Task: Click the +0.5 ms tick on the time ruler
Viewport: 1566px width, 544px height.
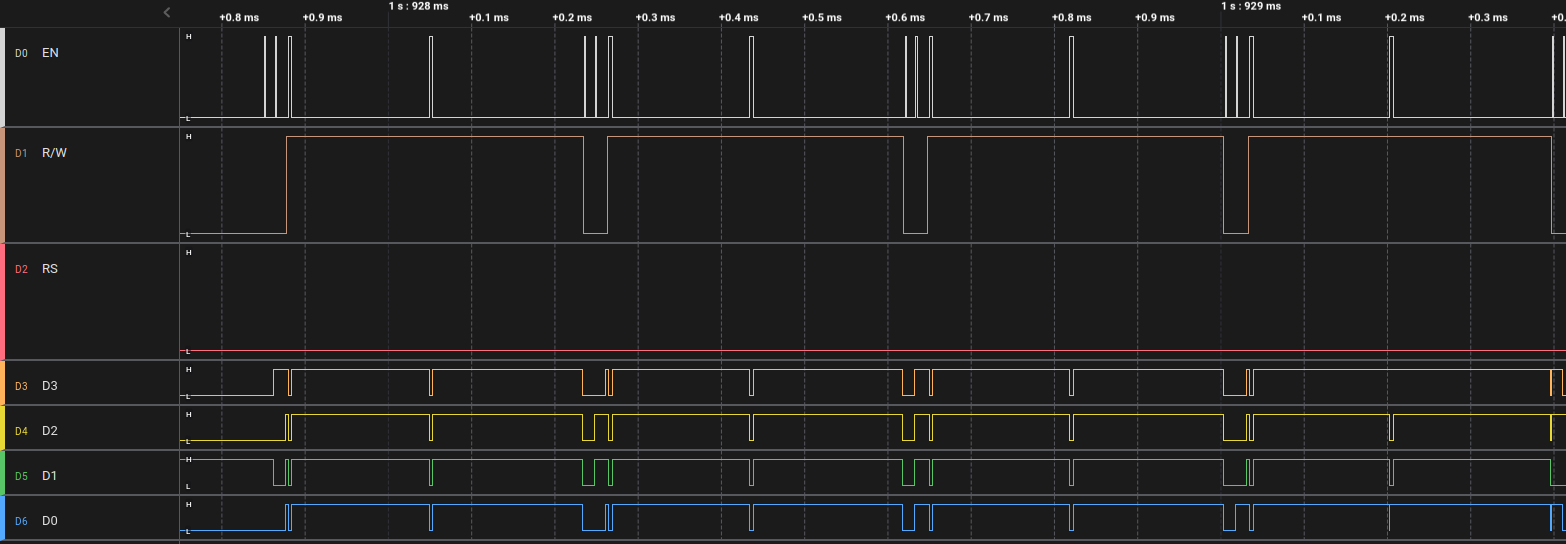Action: click(822, 18)
